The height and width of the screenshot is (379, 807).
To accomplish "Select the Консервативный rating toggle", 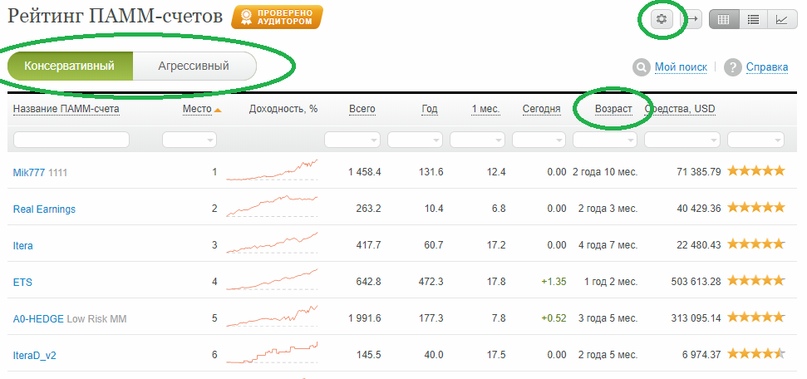I will point(70,66).
